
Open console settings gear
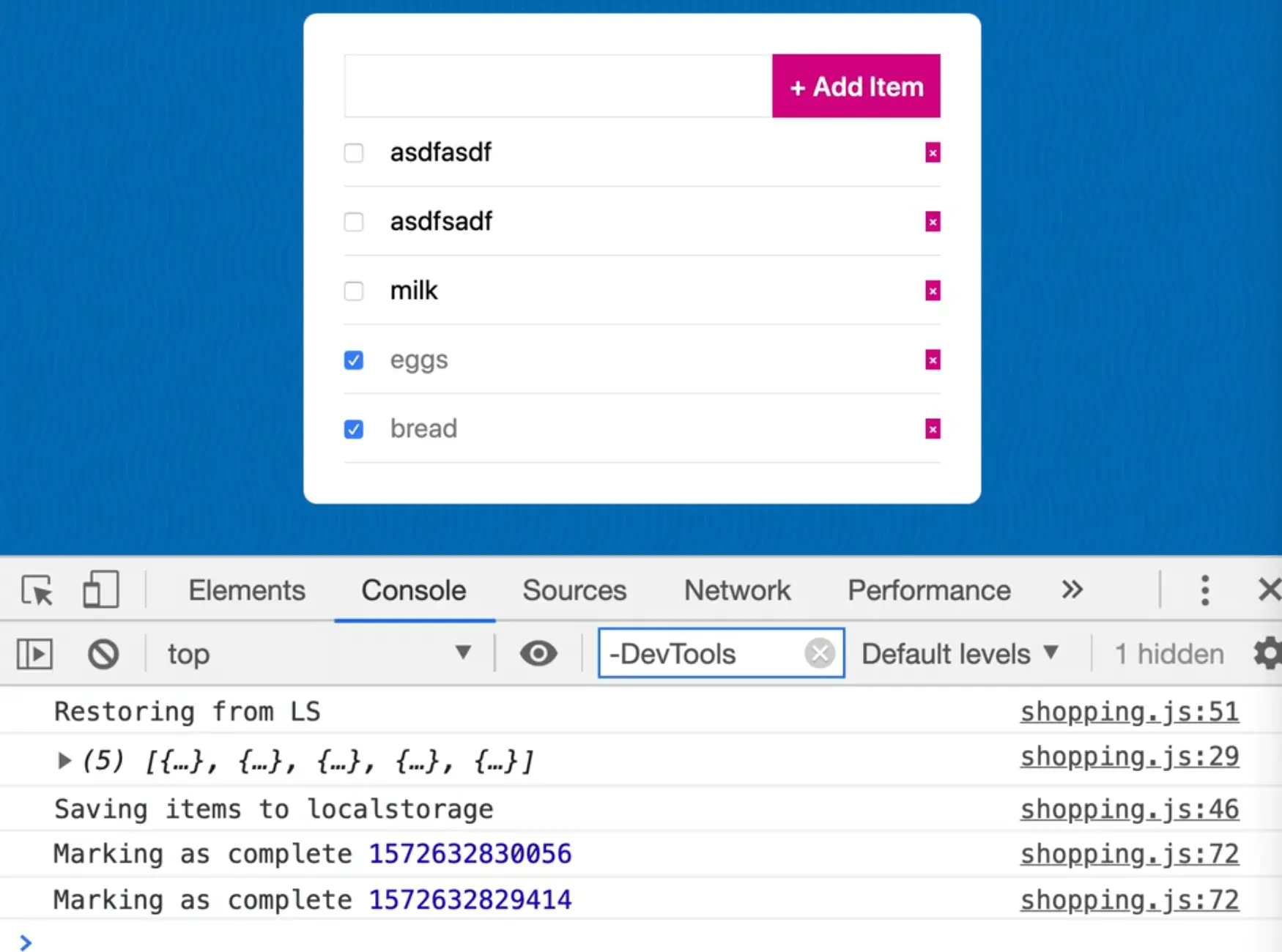pyautogui.click(x=1267, y=653)
